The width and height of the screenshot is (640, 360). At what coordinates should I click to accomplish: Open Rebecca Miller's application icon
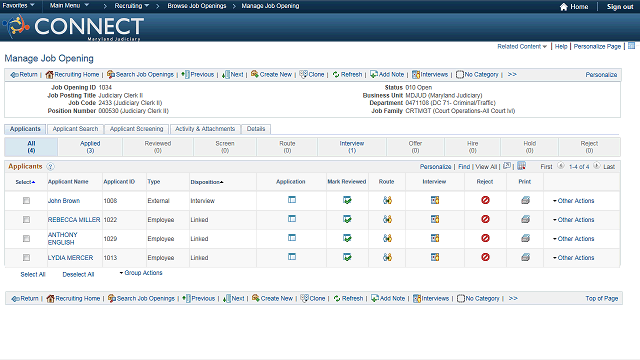292,219
